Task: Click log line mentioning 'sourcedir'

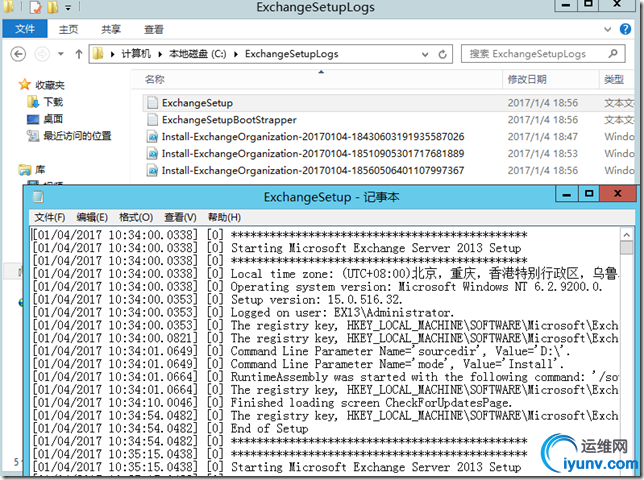Action: 400,351
